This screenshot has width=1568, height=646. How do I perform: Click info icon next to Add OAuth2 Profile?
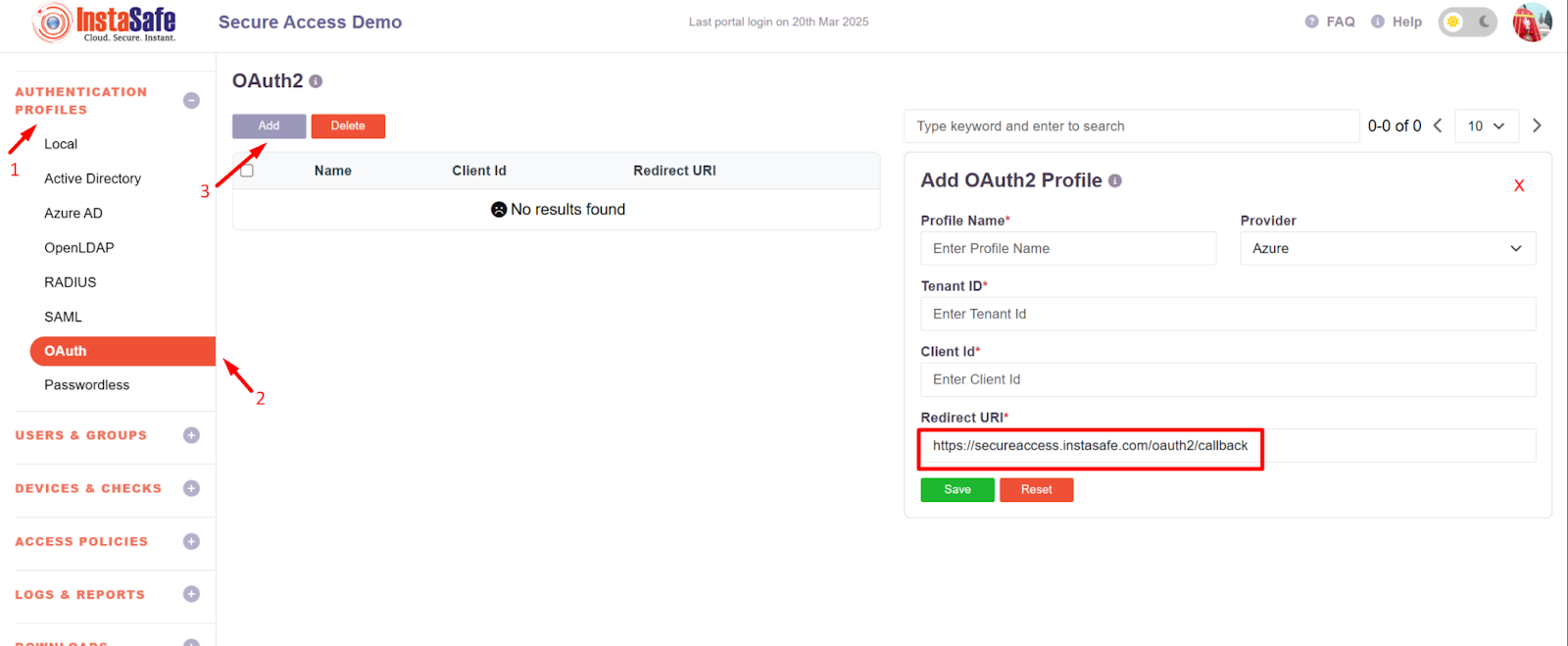click(1115, 180)
